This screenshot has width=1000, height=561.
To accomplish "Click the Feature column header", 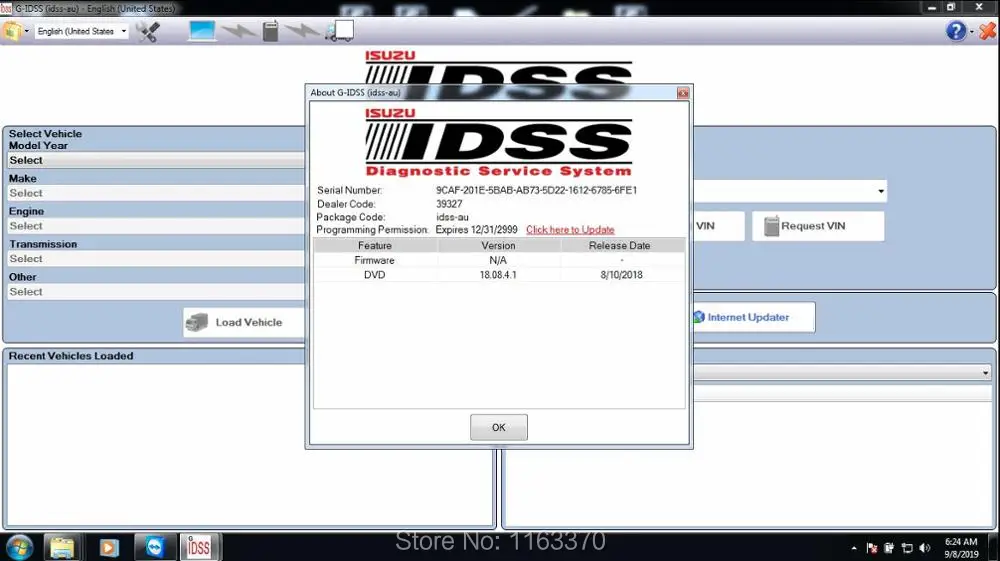I will pyautogui.click(x=375, y=245).
